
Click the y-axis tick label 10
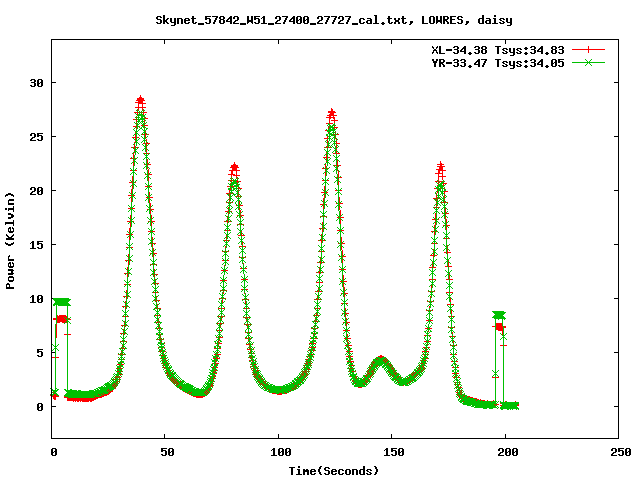click(x=36, y=299)
